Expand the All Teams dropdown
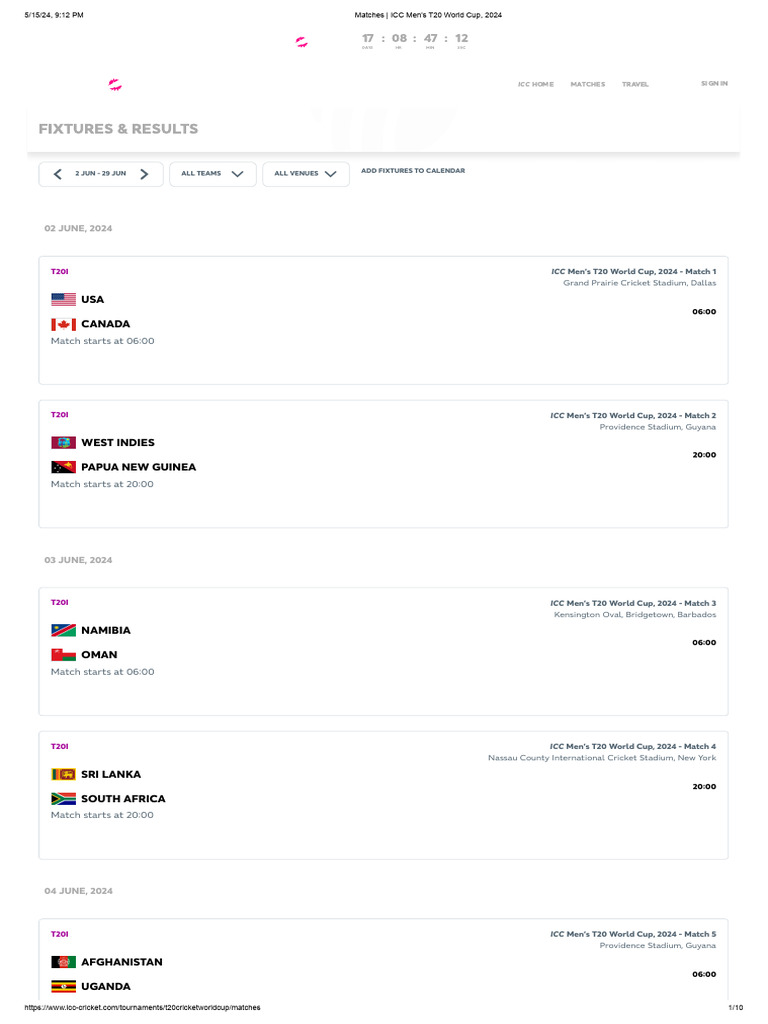The width and height of the screenshot is (768, 1024). tap(212, 174)
